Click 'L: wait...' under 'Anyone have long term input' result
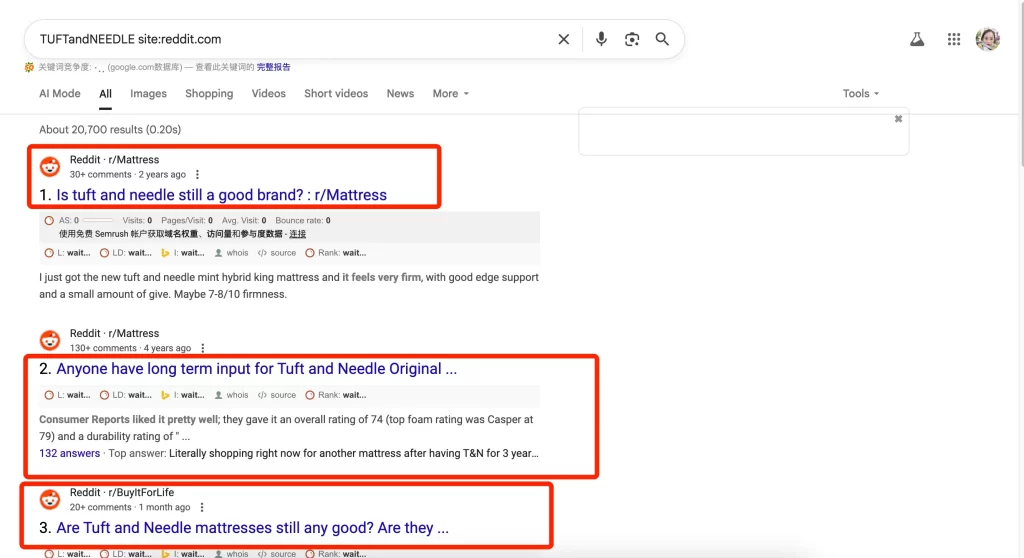The height and width of the screenshot is (558, 1024). pyautogui.click(x=67, y=395)
